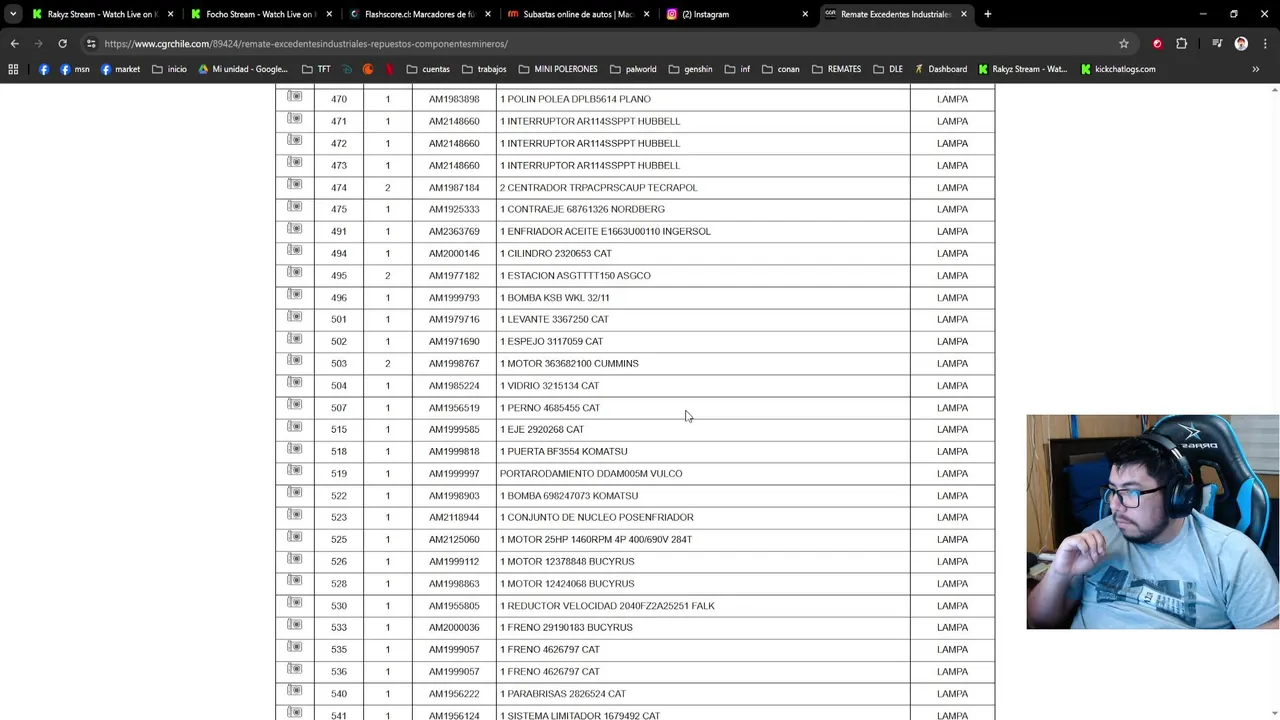Viewport: 1280px width, 720px height.
Task: Open Rakyz Stream bookmark in bookmarks bar
Action: 1023,69
